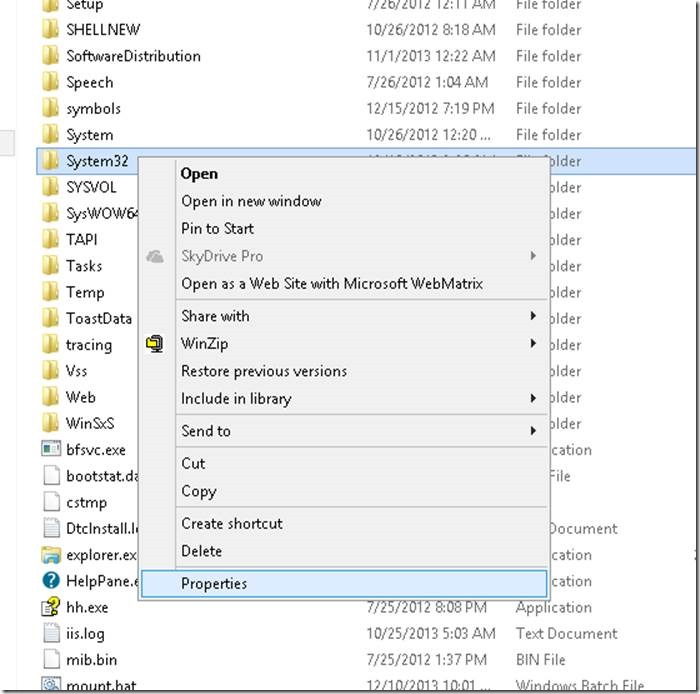This screenshot has height=694, width=700.
Task: Click the bootstat.dat file icon
Action: click(x=51, y=476)
